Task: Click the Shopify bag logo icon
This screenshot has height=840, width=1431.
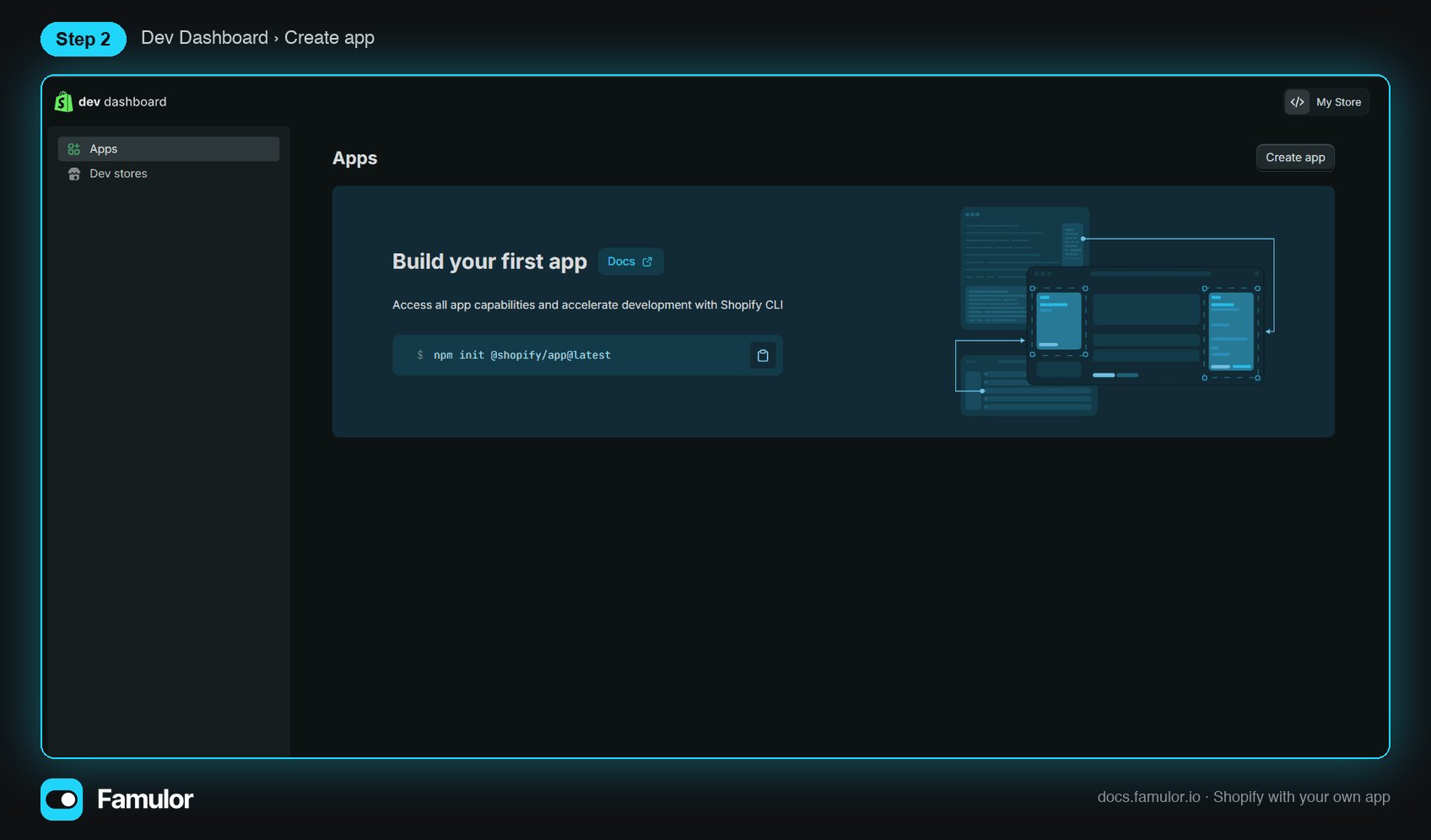Action: 63,101
